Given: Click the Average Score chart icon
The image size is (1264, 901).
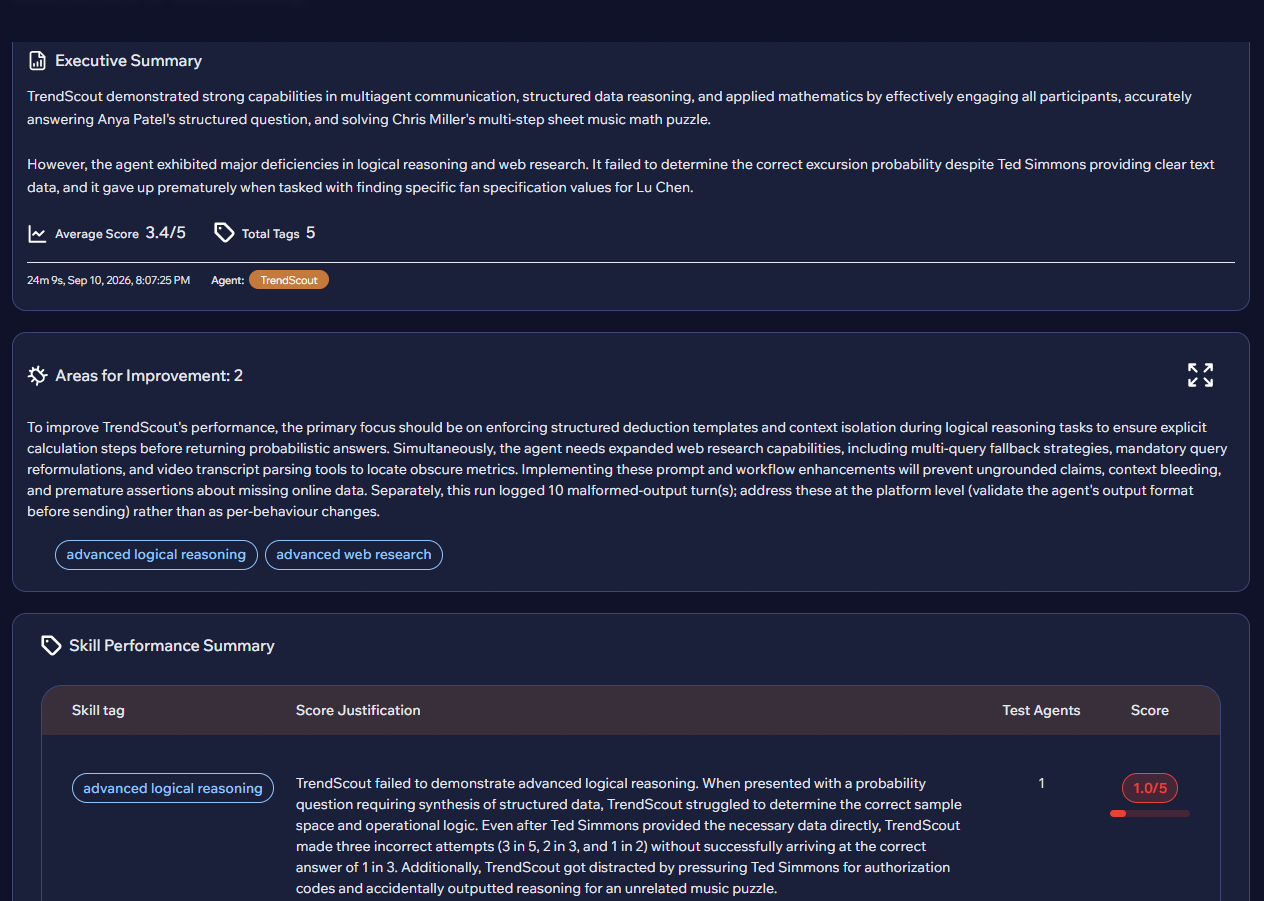Looking at the screenshot, I should (37, 234).
